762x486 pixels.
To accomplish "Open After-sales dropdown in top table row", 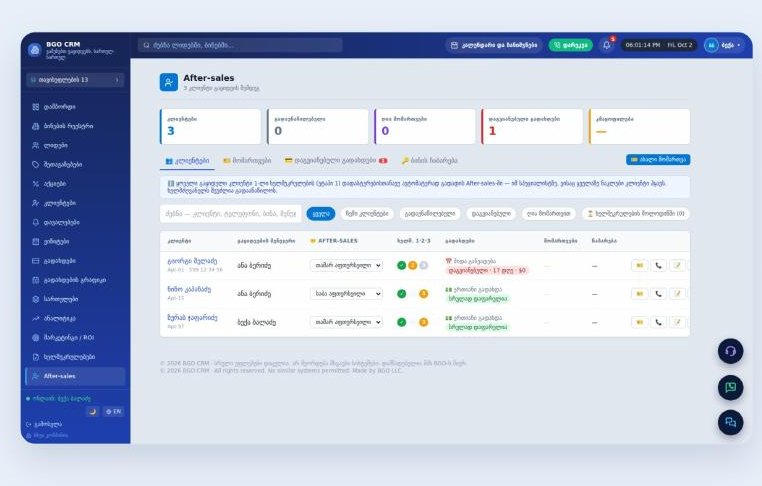I will [346, 265].
